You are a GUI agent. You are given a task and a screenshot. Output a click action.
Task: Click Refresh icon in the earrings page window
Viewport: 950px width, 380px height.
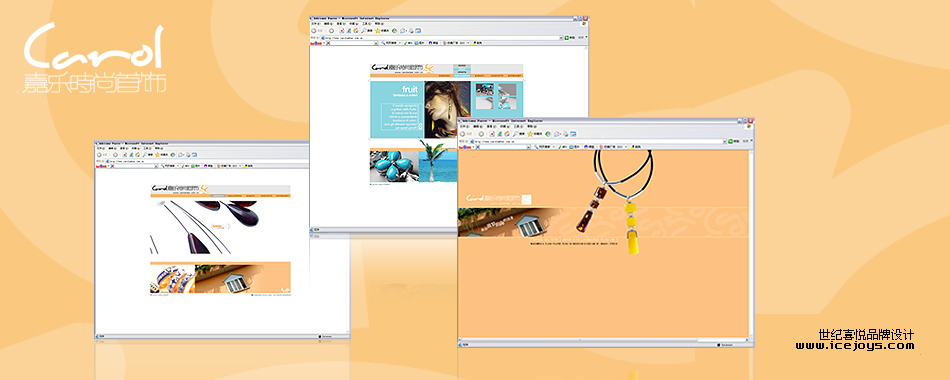tap(131, 155)
